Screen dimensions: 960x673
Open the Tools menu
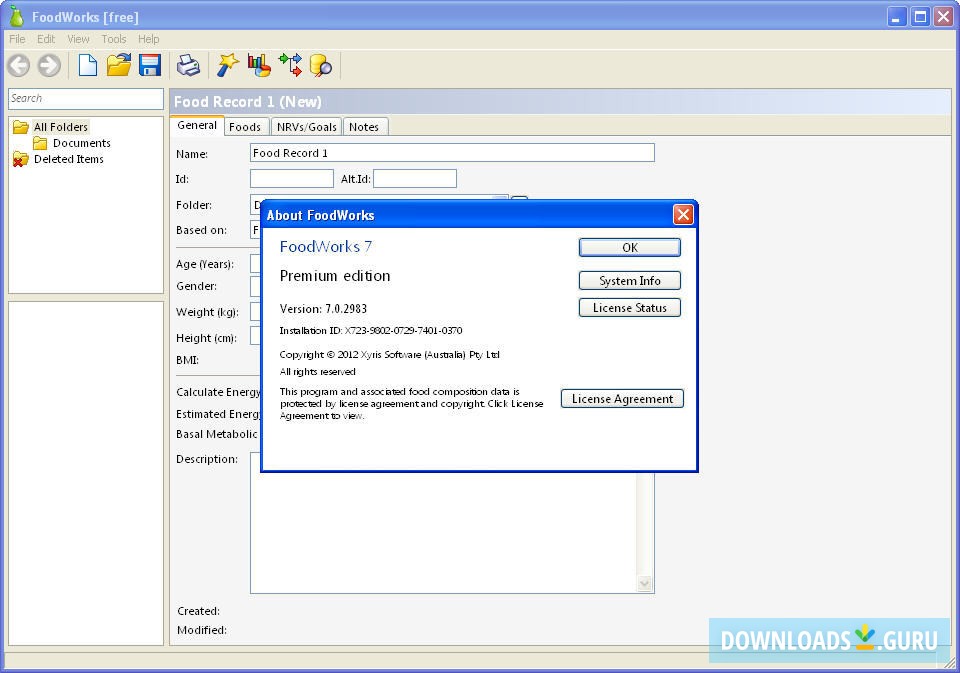click(114, 39)
